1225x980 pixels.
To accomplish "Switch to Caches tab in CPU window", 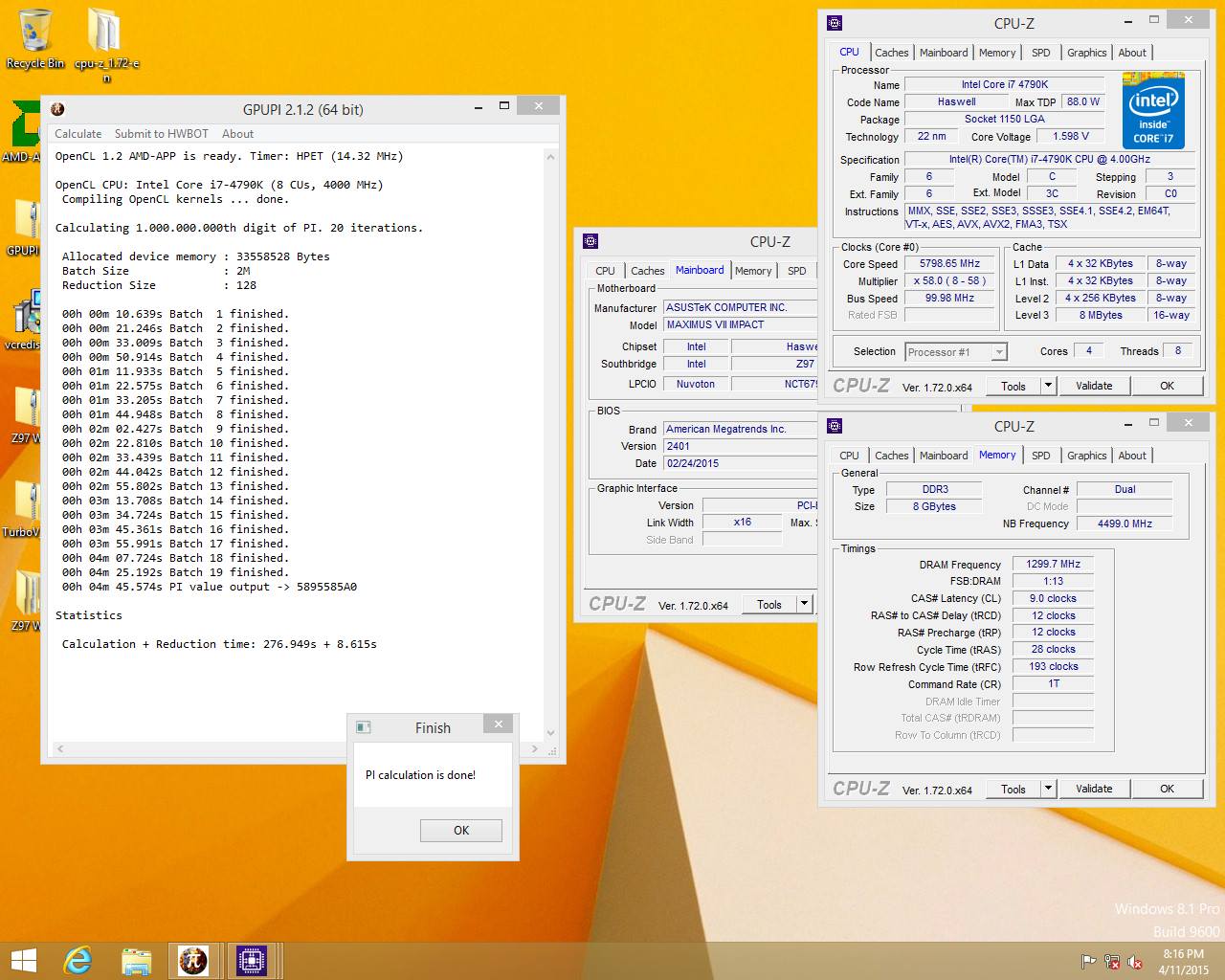I will [891, 53].
